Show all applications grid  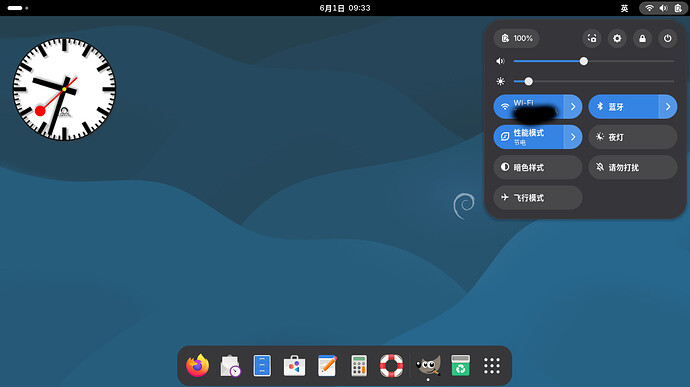pyautogui.click(x=492, y=365)
